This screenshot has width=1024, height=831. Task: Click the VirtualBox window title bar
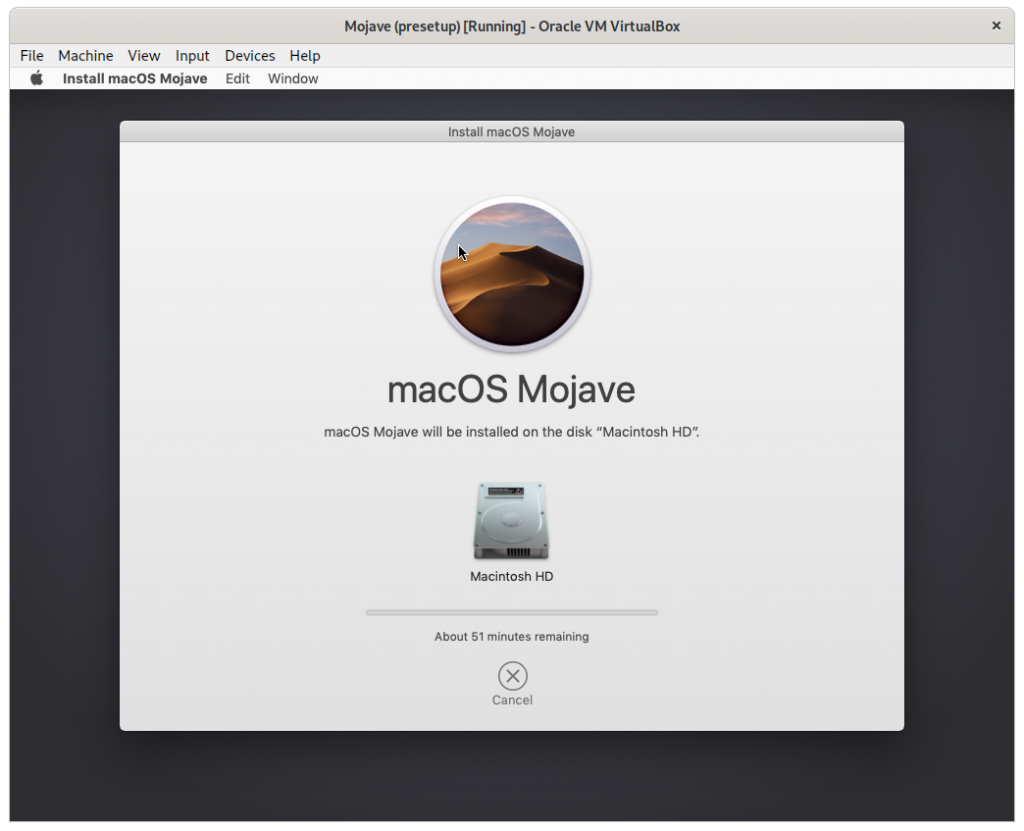click(x=512, y=26)
